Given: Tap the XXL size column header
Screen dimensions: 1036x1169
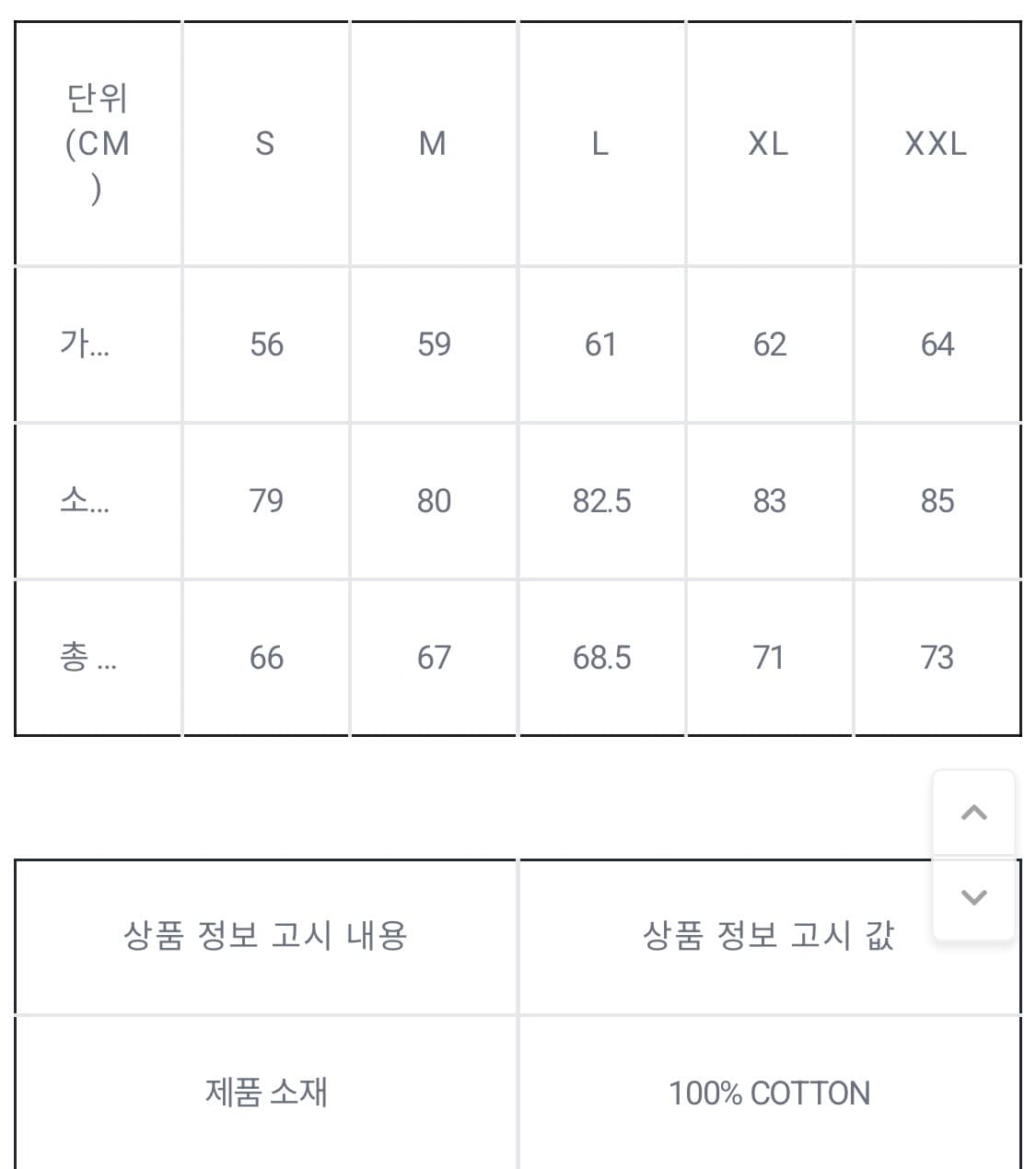Looking at the screenshot, I should click(936, 144).
